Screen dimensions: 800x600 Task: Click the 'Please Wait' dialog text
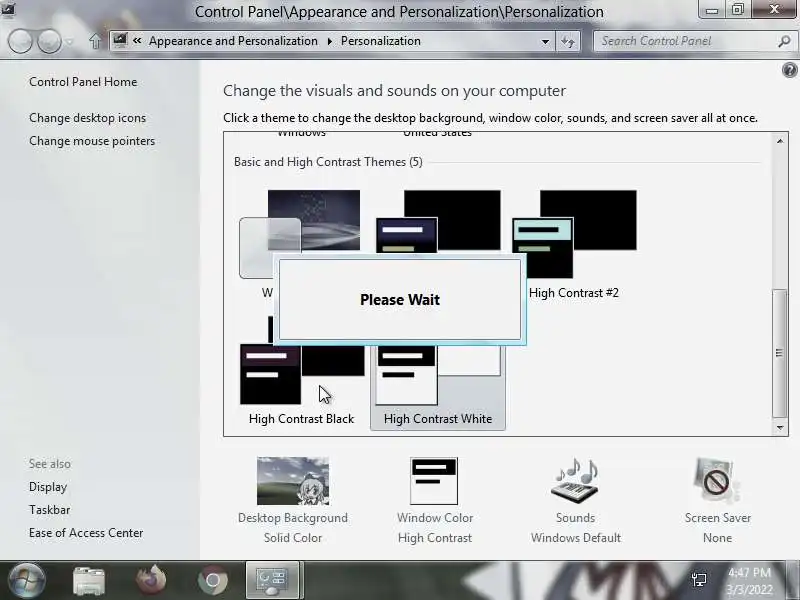[x=400, y=299]
